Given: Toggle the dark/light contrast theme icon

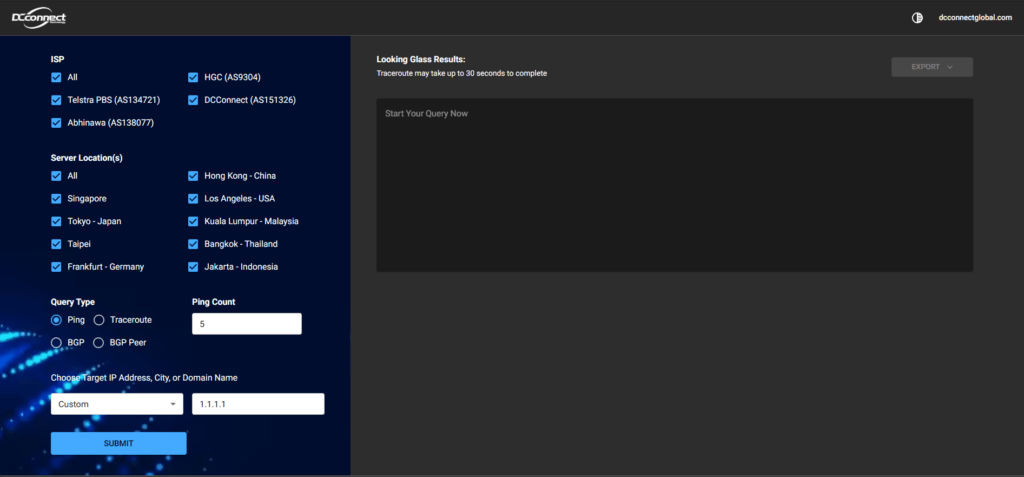Looking at the screenshot, I should [x=918, y=18].
